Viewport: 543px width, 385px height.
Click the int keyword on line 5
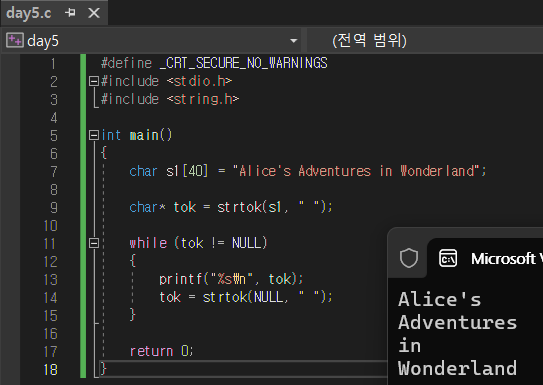pyautogui.click(x=111, y=135)
